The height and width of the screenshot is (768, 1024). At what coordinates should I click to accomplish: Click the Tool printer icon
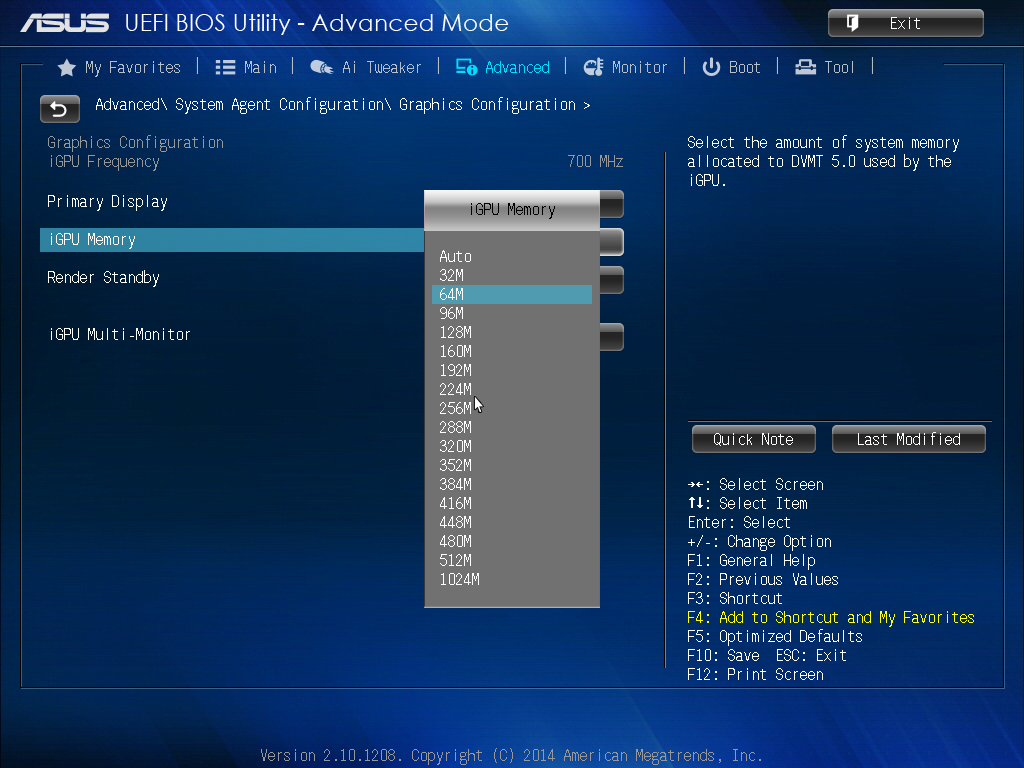tap(805, 67)
